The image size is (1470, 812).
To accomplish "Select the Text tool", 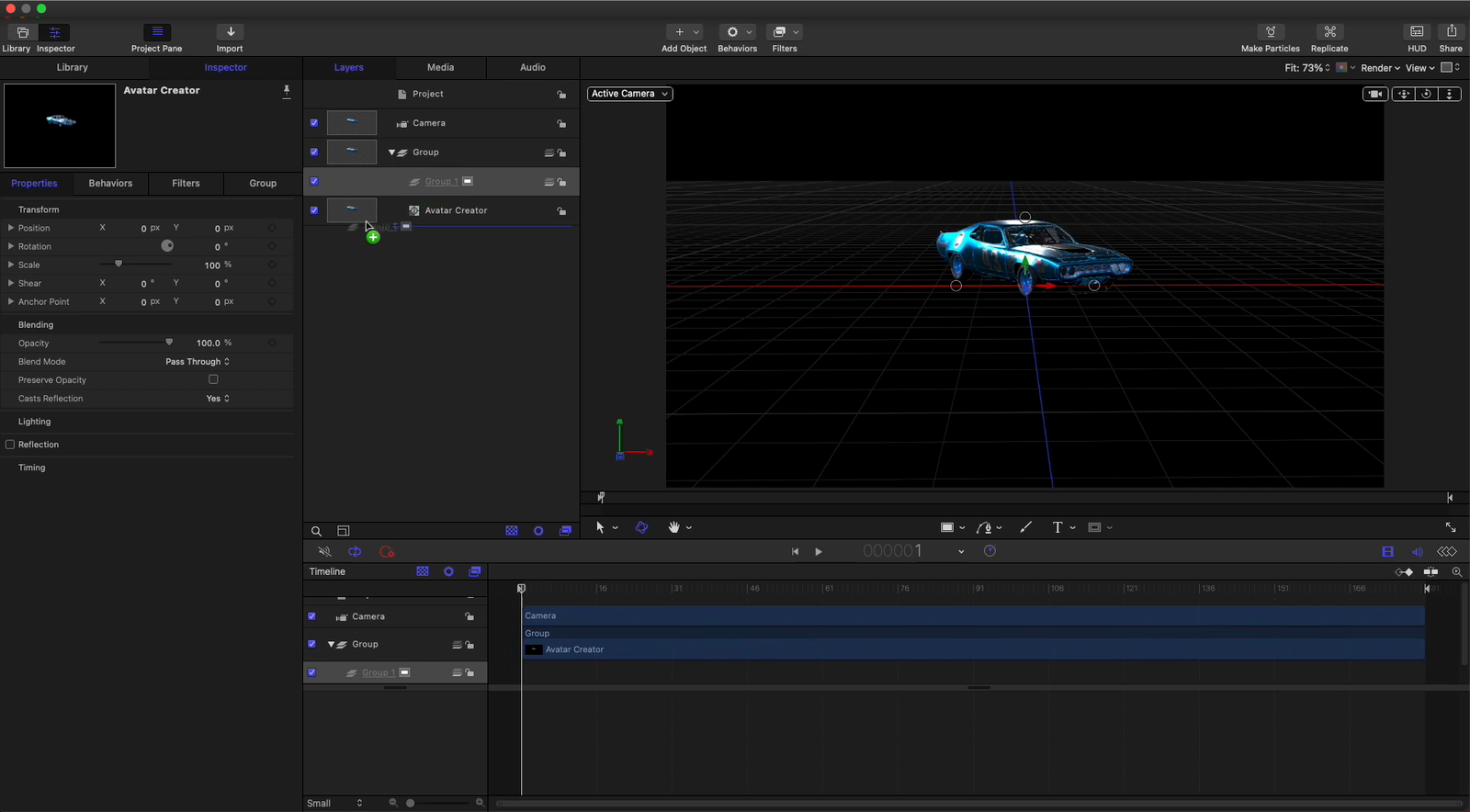I will [x=1057, y=527].
